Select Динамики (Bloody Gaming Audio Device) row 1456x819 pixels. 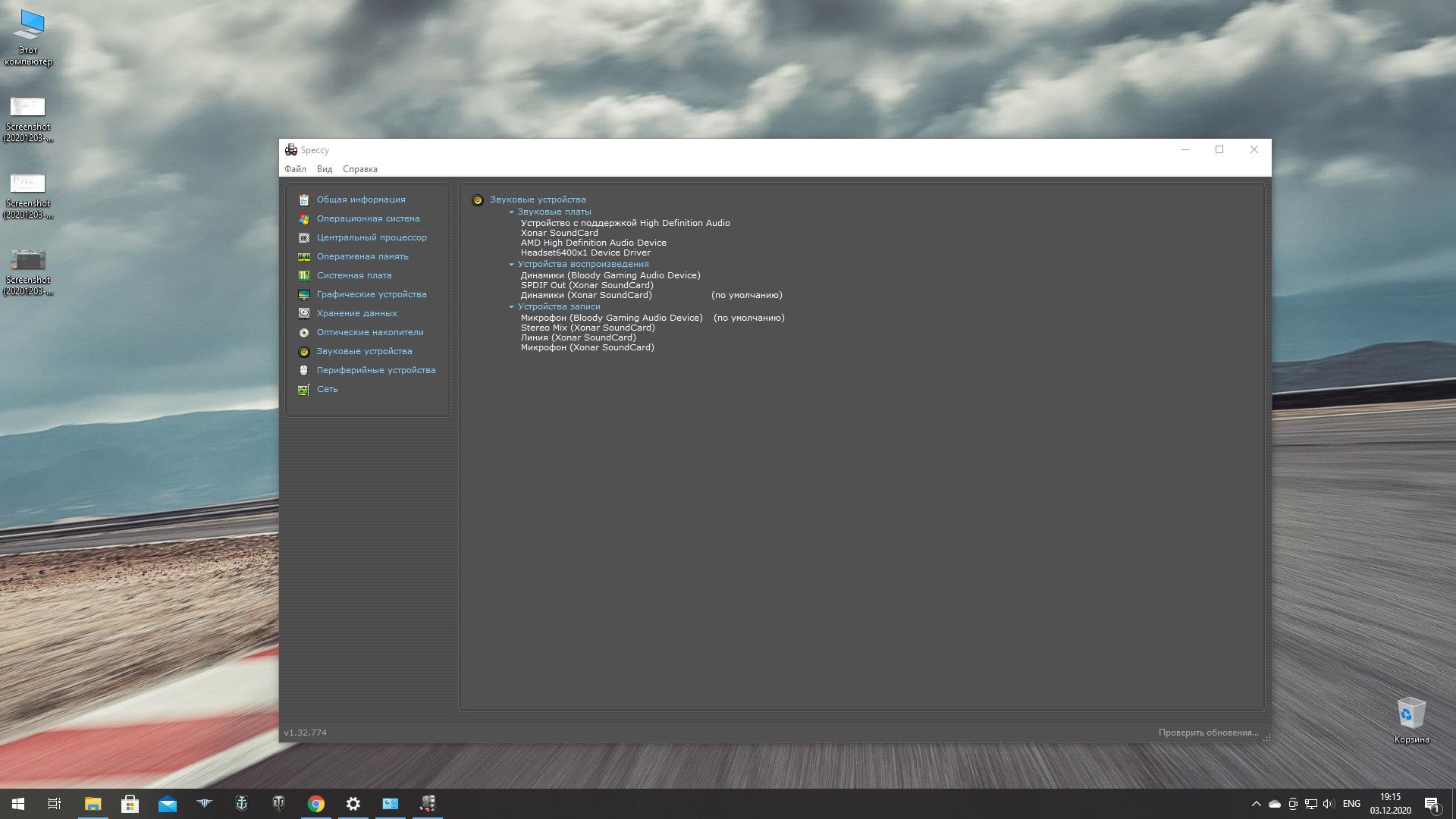pyautogui.click(x=610, y=275)
